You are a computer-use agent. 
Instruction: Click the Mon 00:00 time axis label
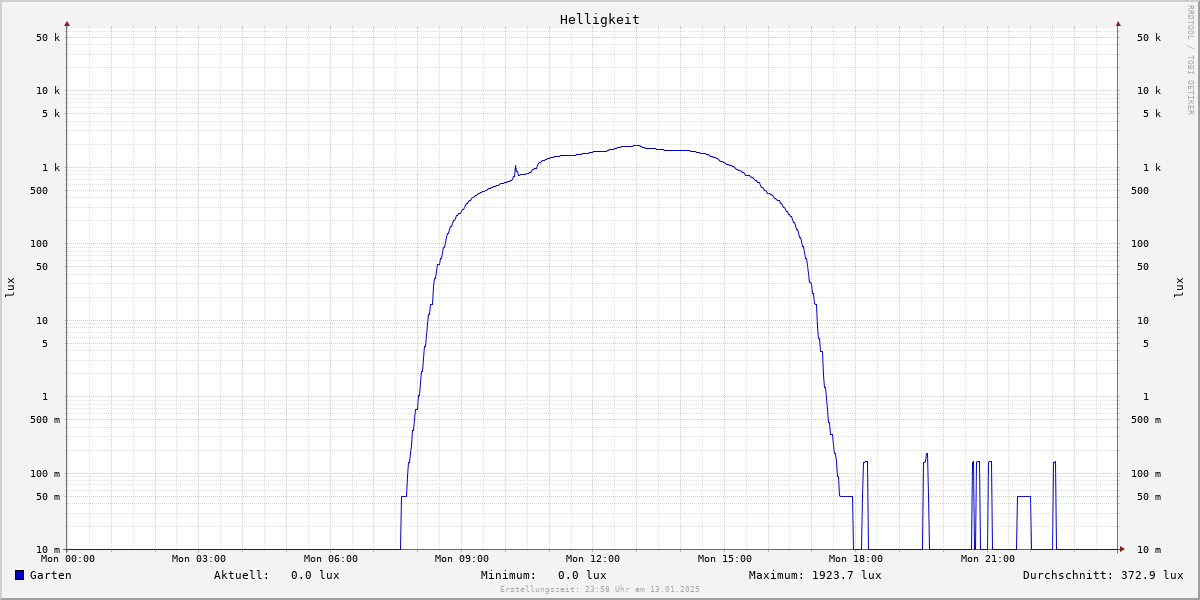coord(68,559)
